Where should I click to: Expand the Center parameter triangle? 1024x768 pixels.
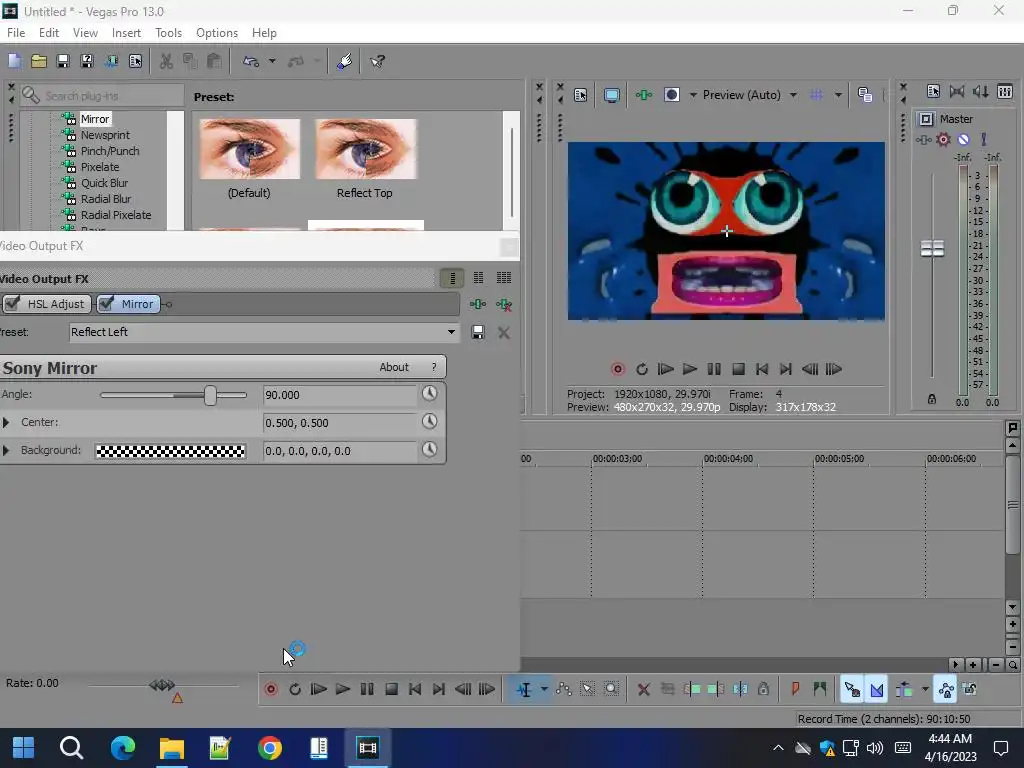(6, 423)
